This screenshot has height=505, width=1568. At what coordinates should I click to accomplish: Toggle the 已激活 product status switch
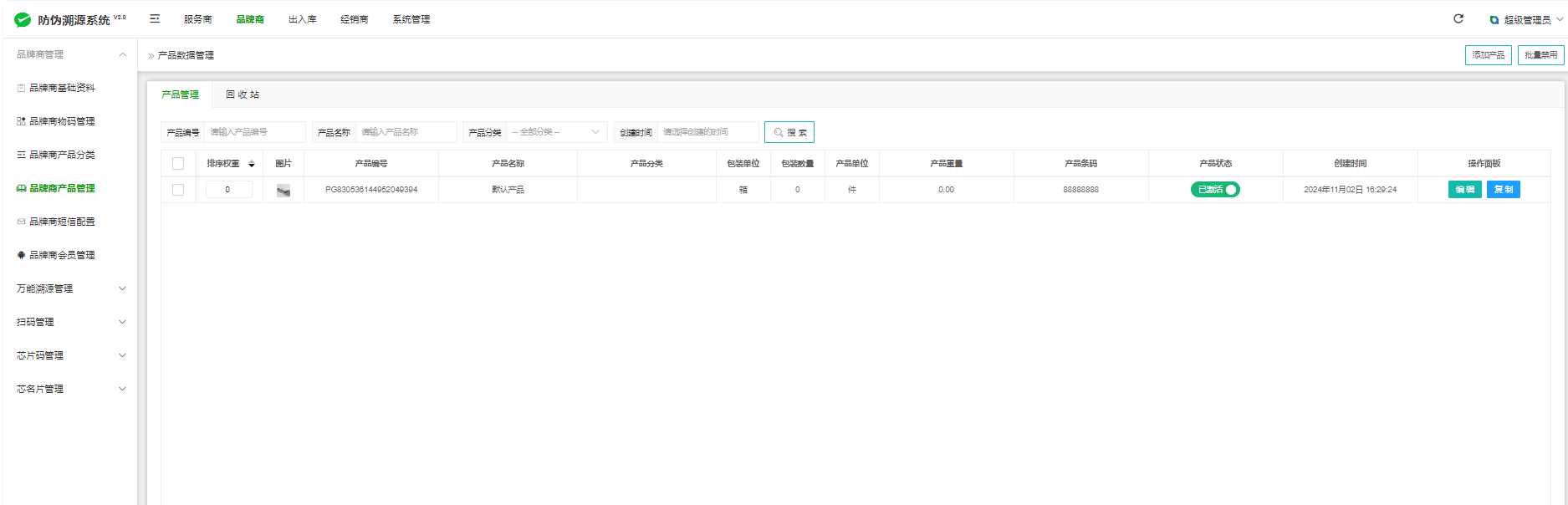point(1215,190)
